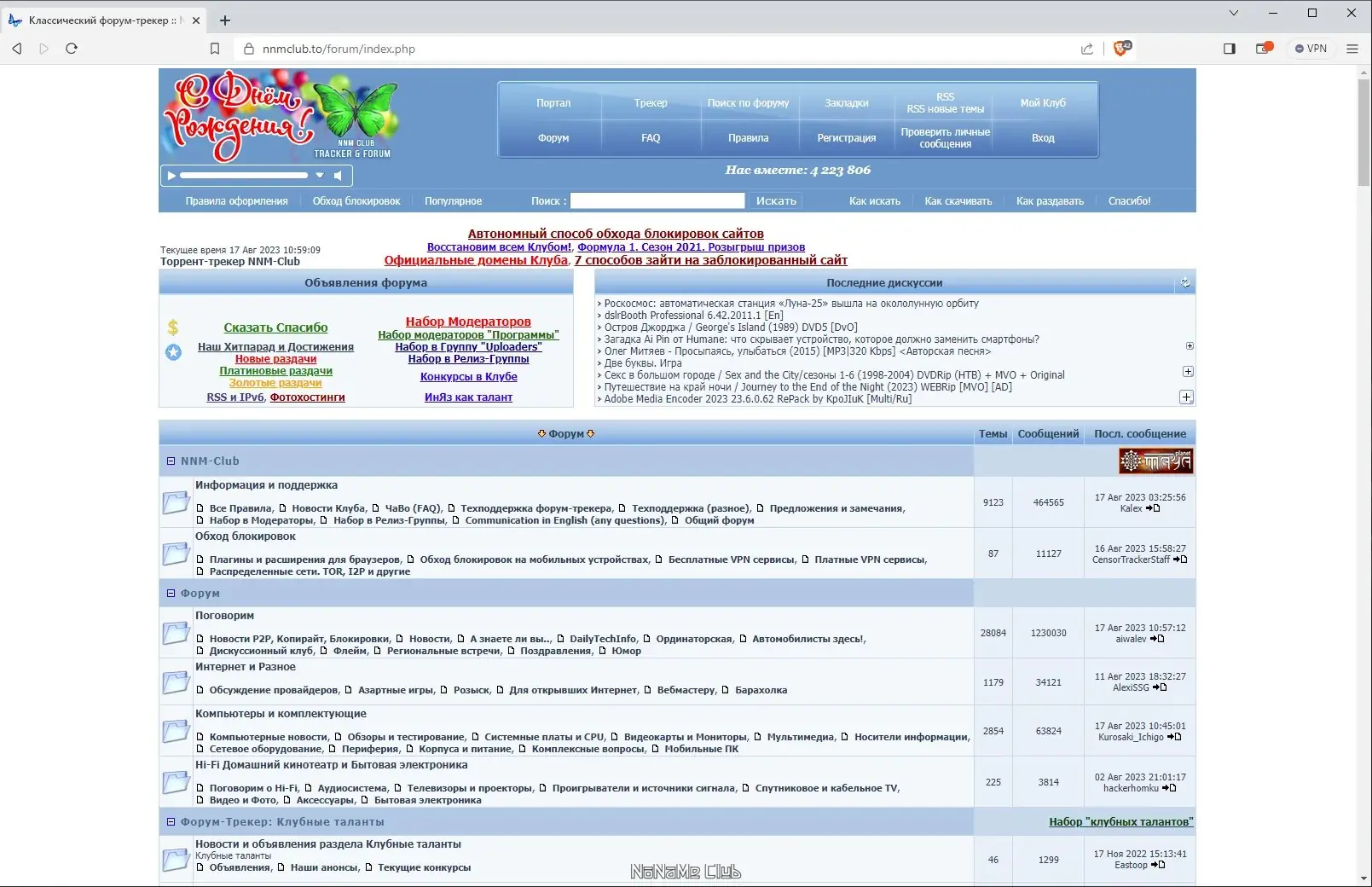This screenshot has width=1372, height=887.
Task: Collapse the Форум category section
Action: pos(171,594)
